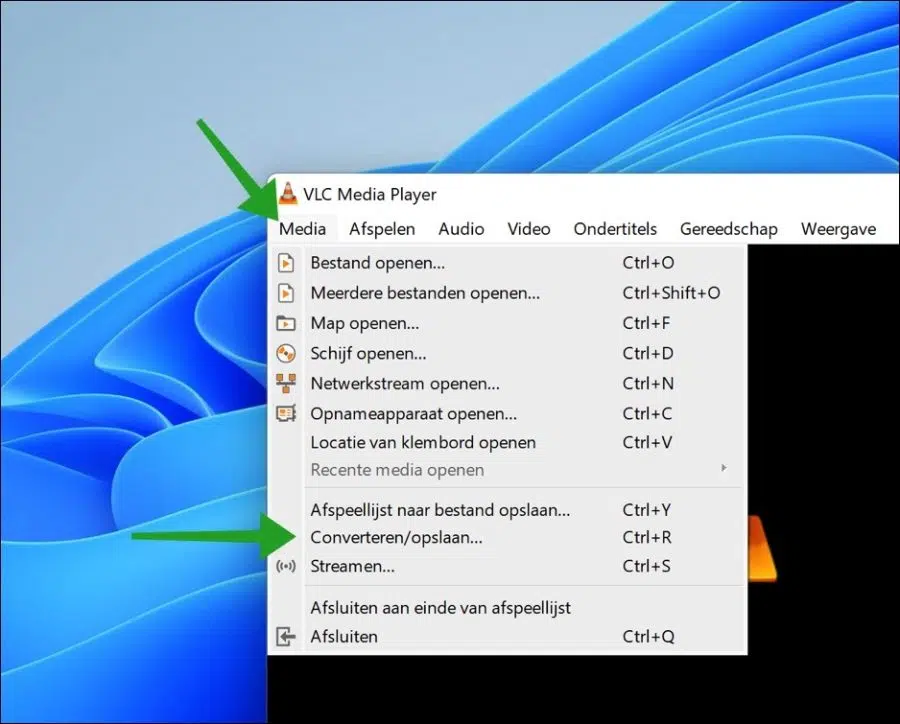Click the Ctrl+F shortcut text
This screenshot has height=724, width=900.
[x=646, y=323]
